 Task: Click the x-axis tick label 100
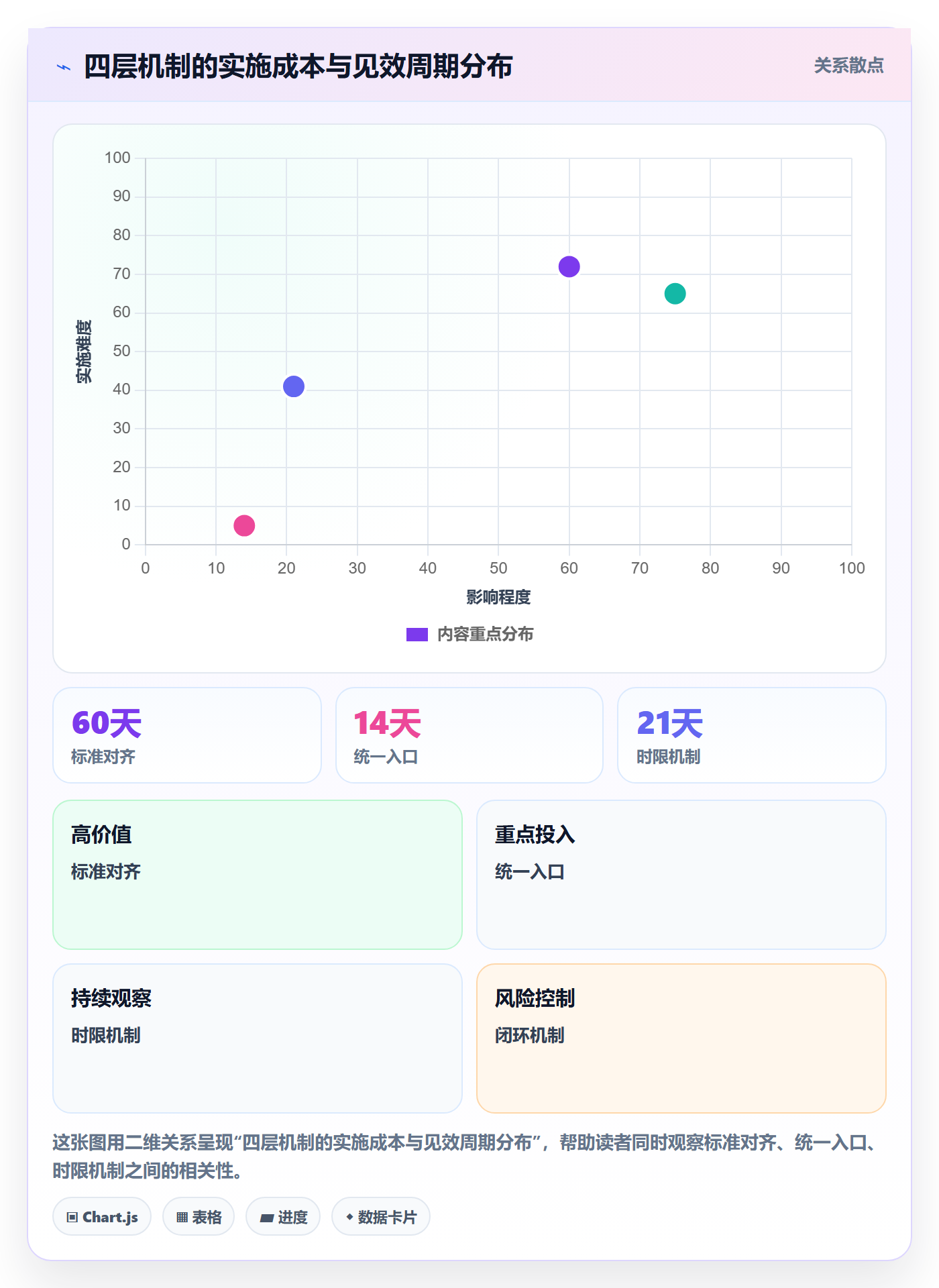click(852, 568)
